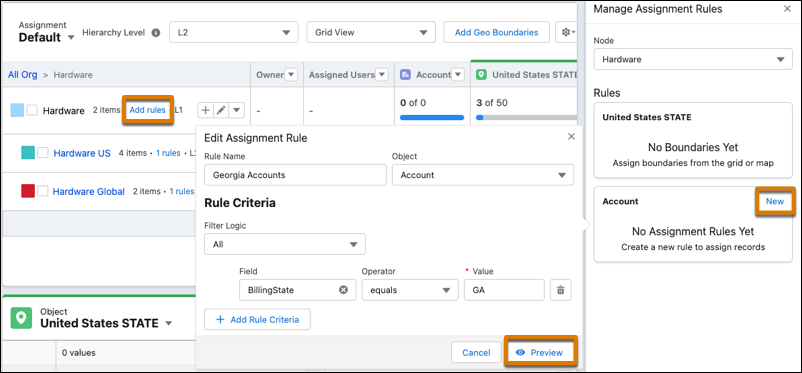Click the green map pin Object icon
Screen dimensions: 802x373
click(x=21, y=318)
